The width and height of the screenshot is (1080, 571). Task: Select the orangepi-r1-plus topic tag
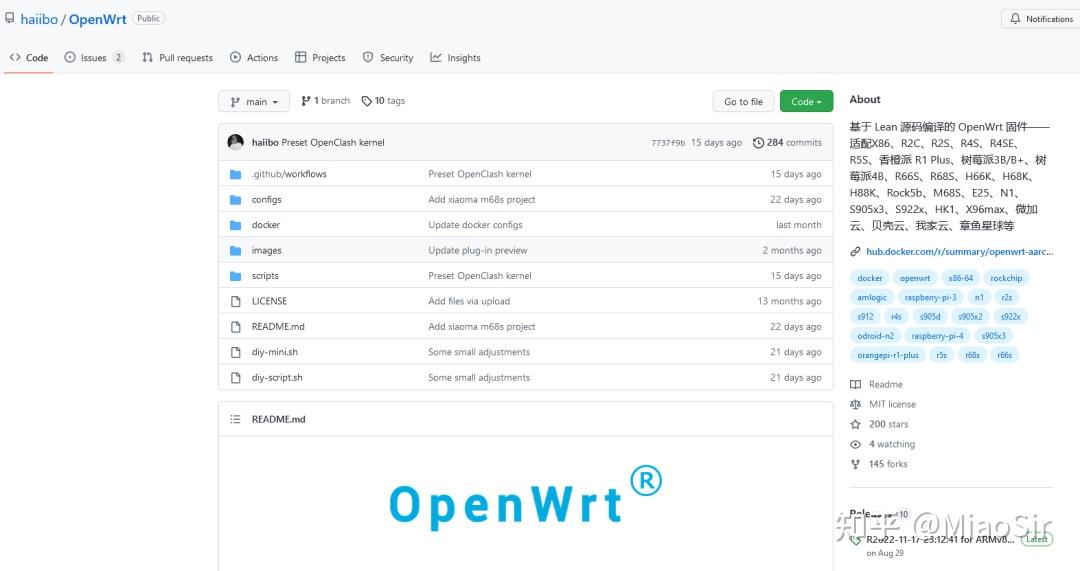pos(888,355)
